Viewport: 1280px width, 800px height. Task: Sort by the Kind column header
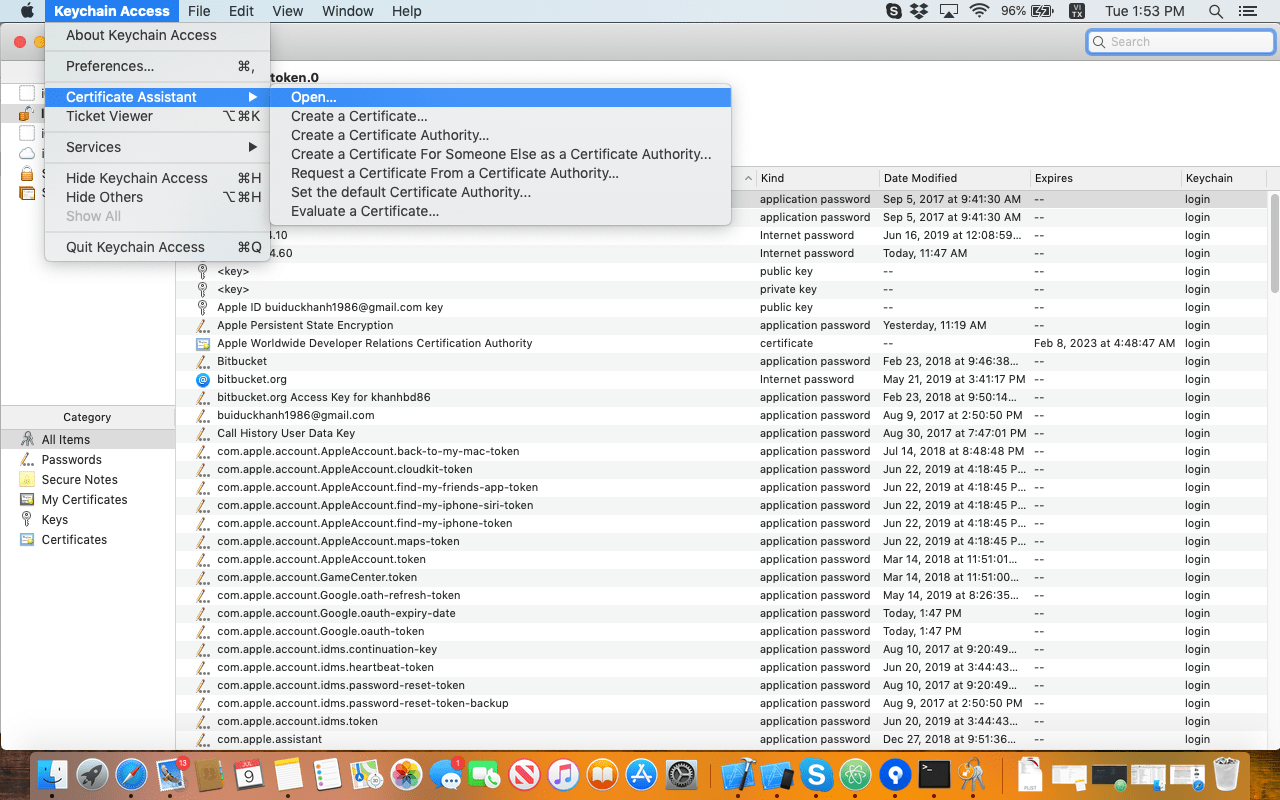point(817,178)
